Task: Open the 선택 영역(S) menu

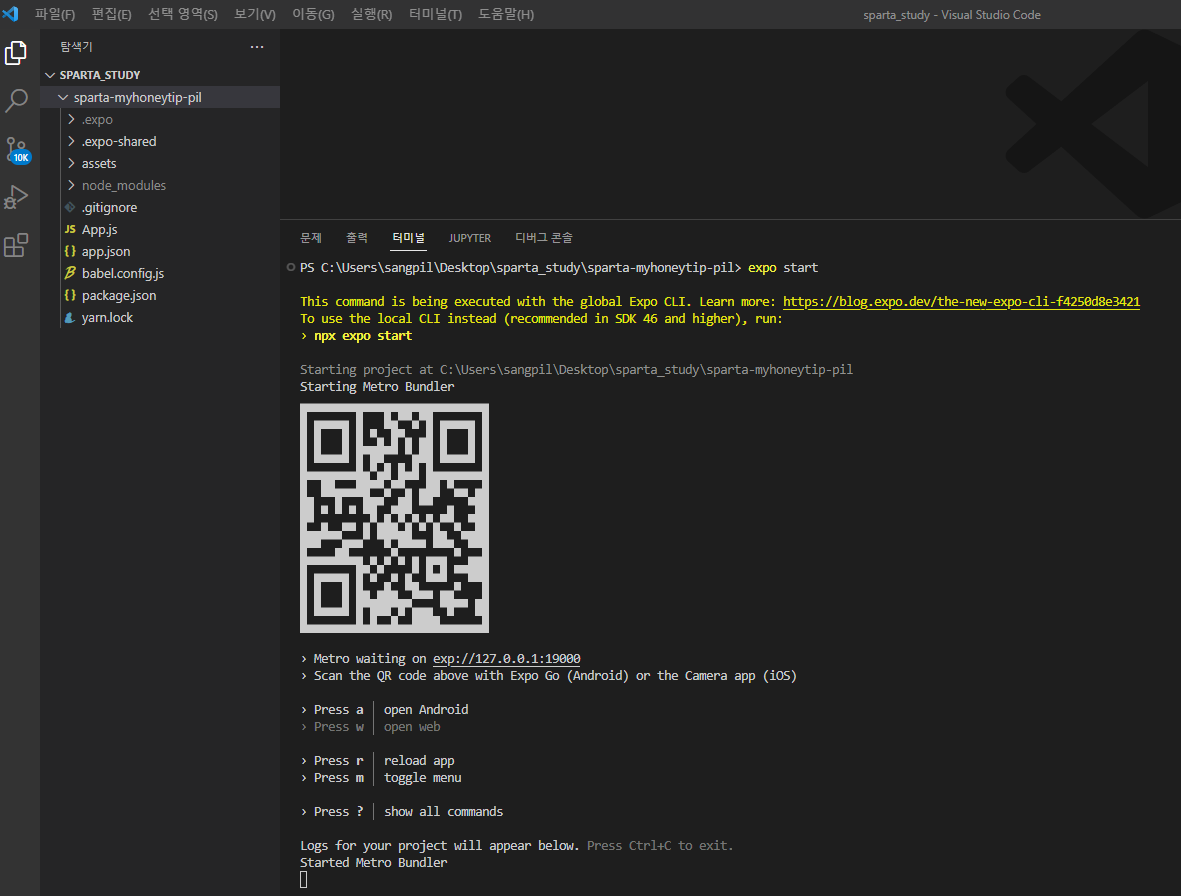Action: [183, 14]
